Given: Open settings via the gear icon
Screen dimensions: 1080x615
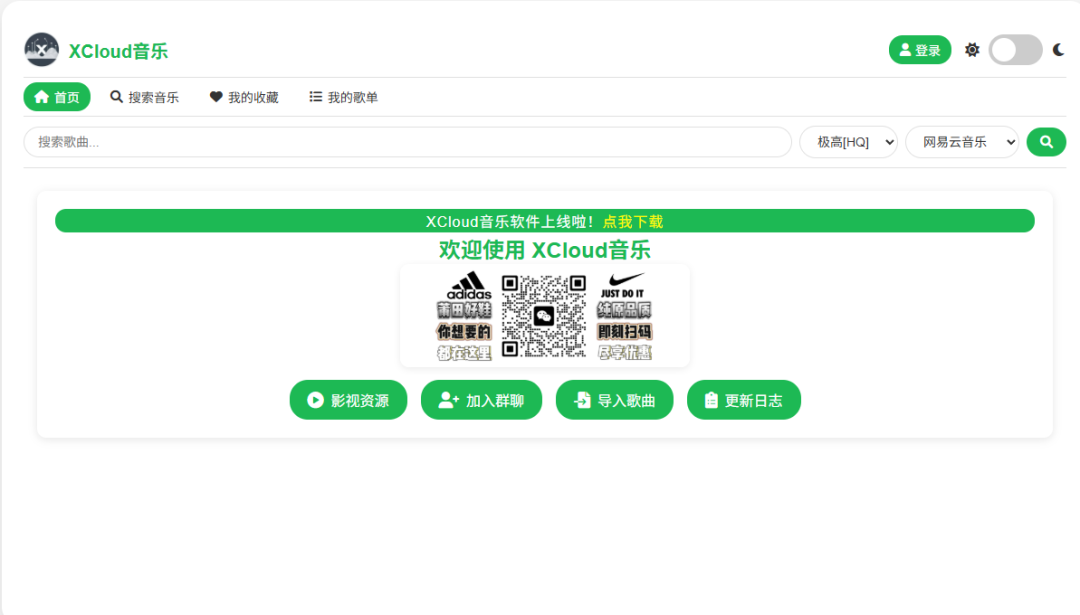Looking at the screenshot, I should (971, 48).
